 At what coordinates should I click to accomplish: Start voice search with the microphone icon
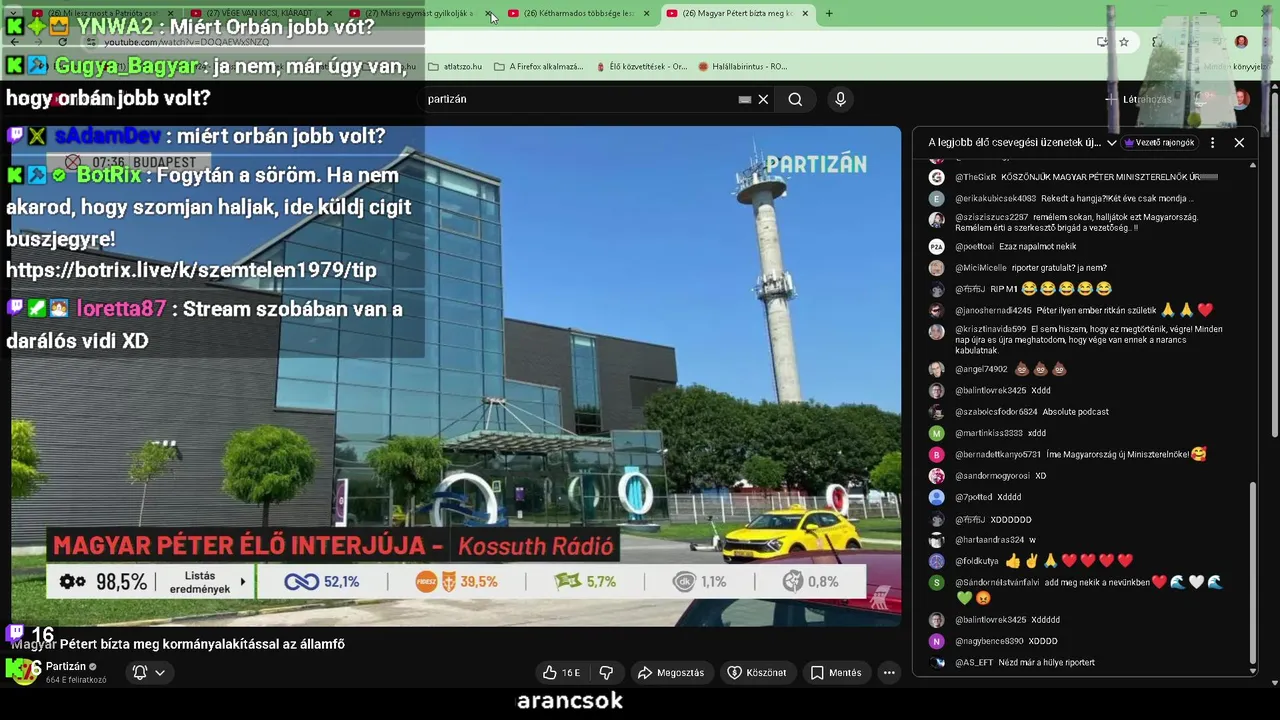click(840, 99)
